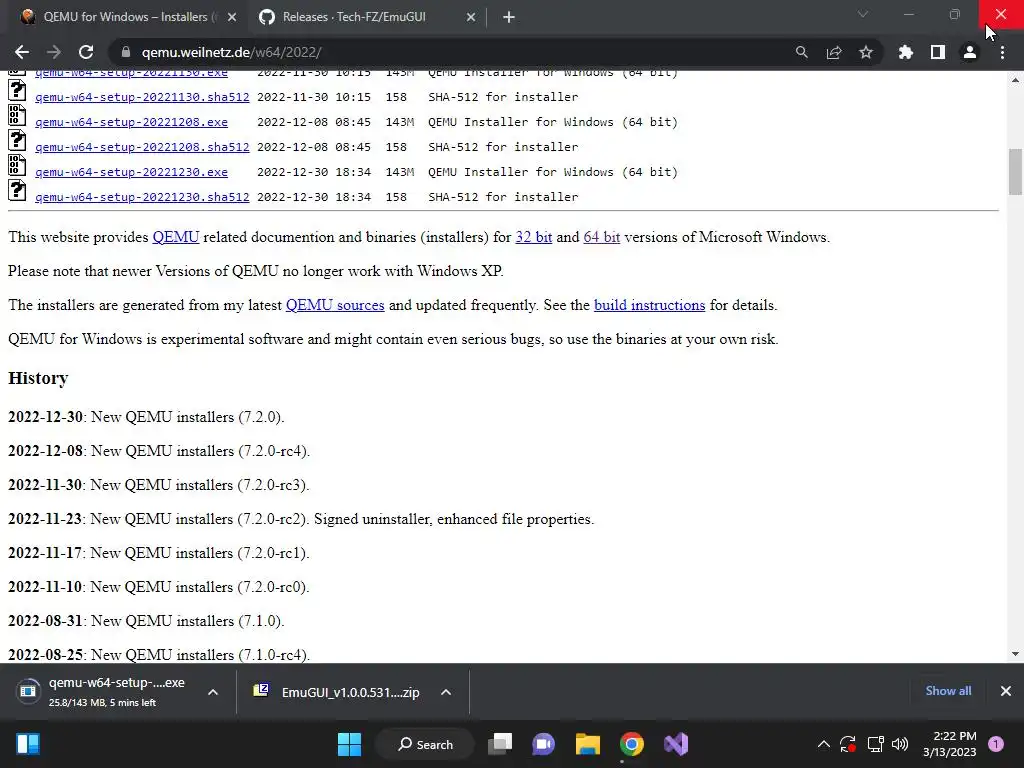Open the notification count badge

[x=996, y=744]
